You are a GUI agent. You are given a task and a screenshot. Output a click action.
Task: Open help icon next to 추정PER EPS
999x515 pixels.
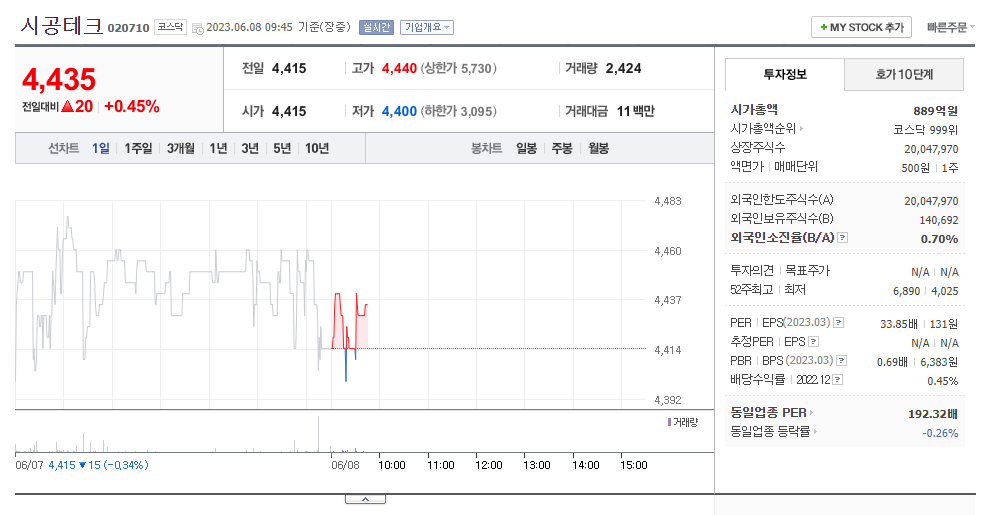(x=814, y=342)
